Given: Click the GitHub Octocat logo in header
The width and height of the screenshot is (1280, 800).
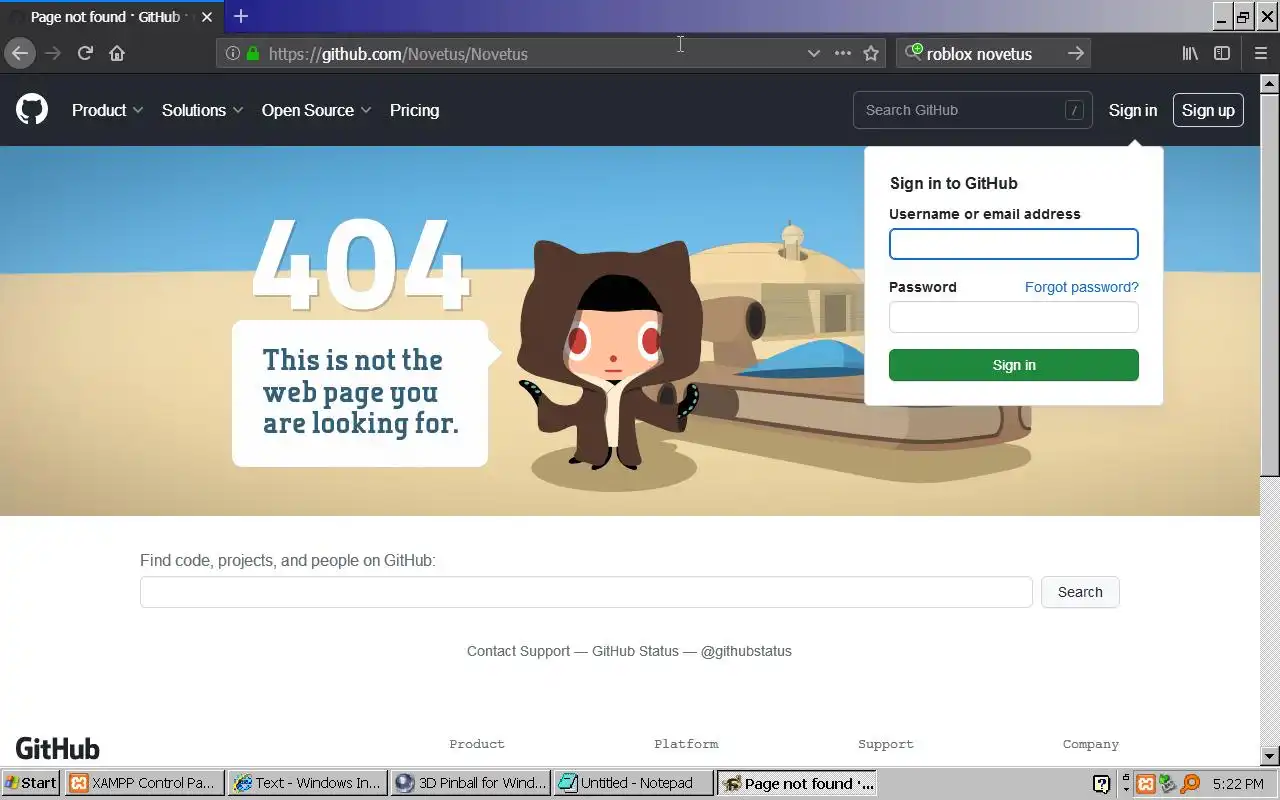Looking at the screenshot, I should (32, 110).
